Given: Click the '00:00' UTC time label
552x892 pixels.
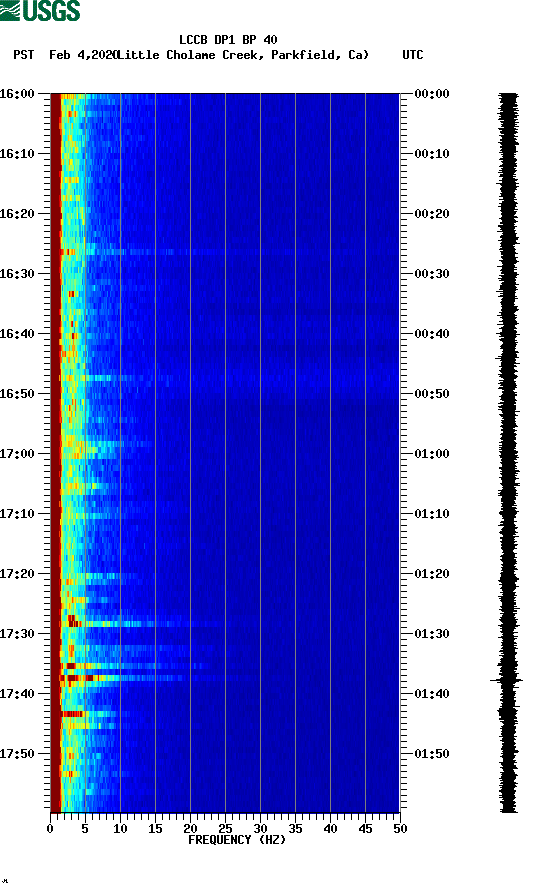Looking at the screenshot, I should coord(432,93).
